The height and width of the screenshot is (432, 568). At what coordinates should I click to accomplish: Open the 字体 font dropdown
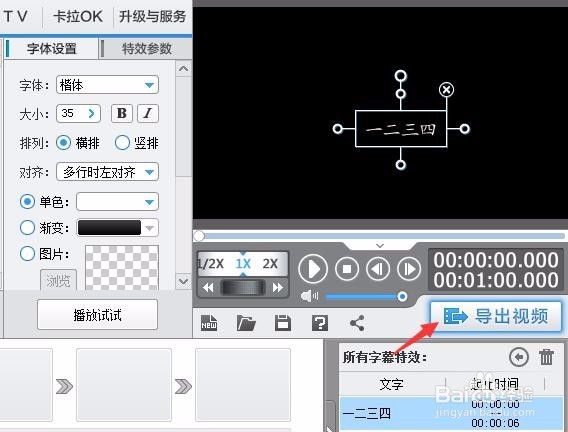[x=108, y=85]
